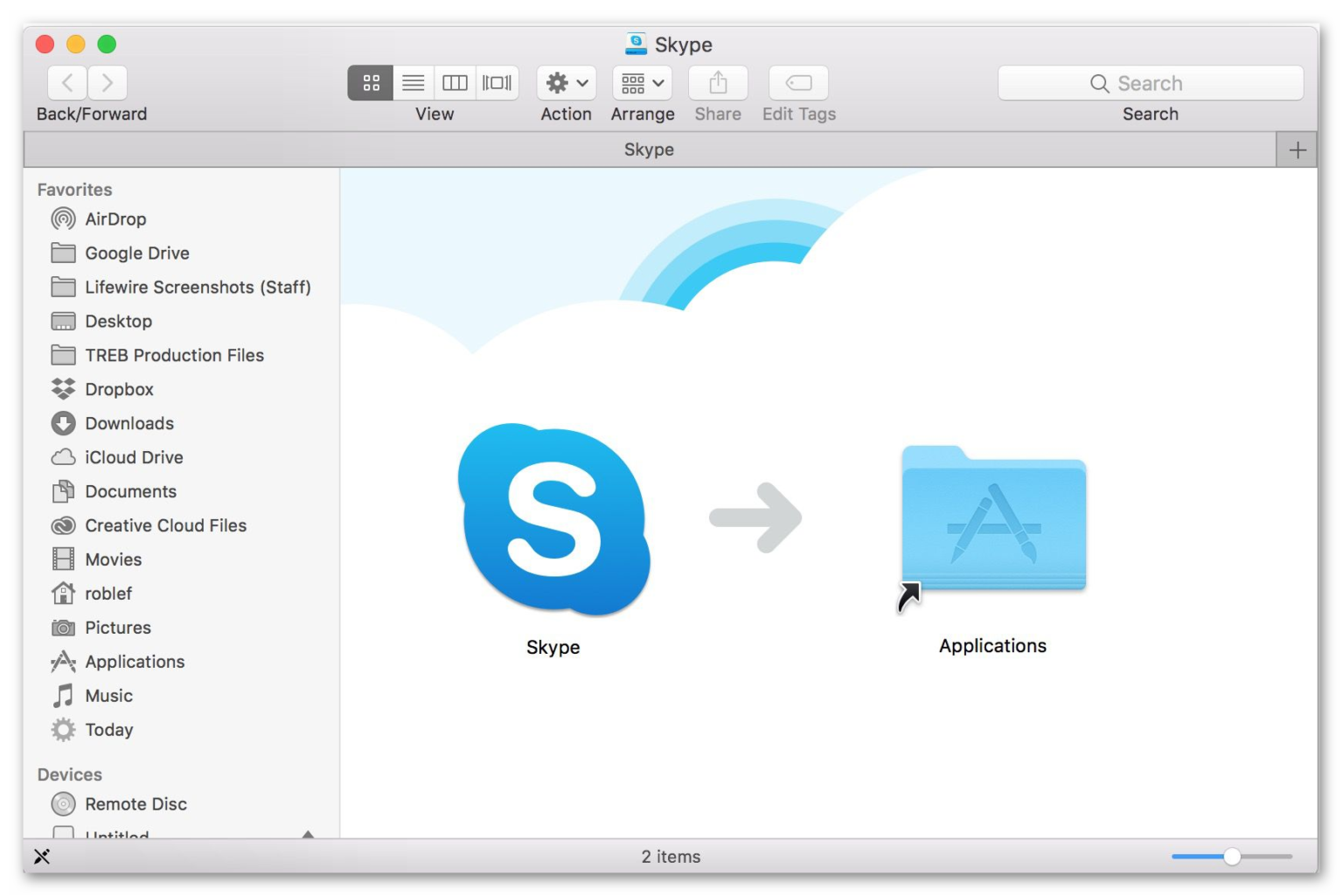Open the Action gear menu
Image resolution: width=1343 pixels, height=896 pixels.
(567, 83)
